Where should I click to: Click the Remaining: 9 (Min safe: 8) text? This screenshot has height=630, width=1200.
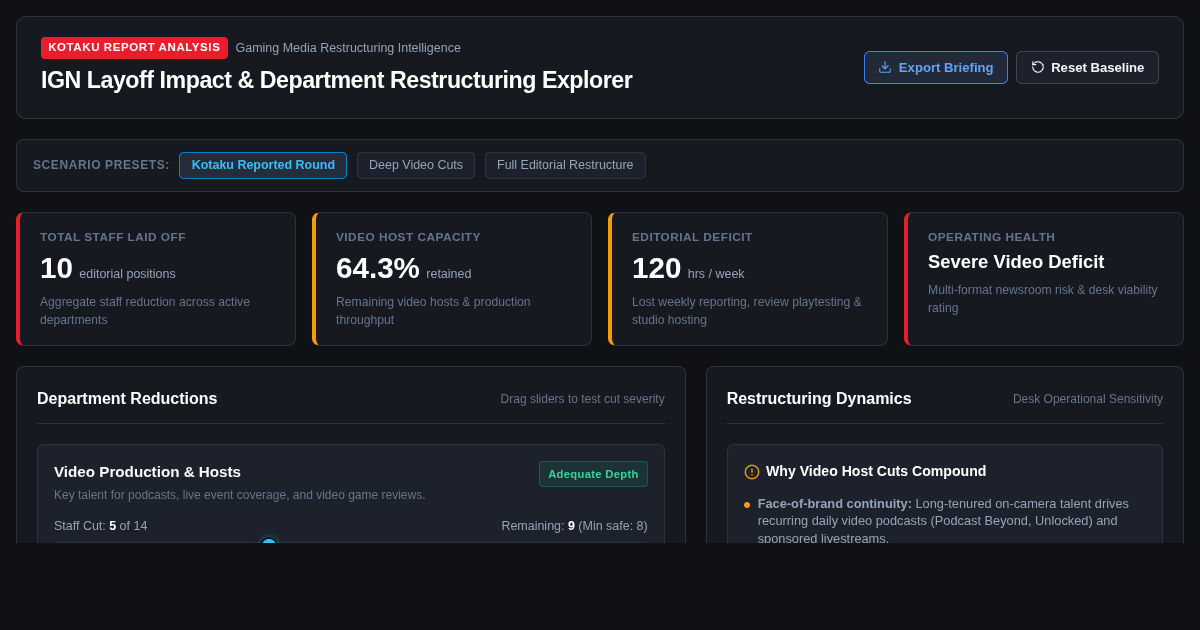[x=574, y=526]
